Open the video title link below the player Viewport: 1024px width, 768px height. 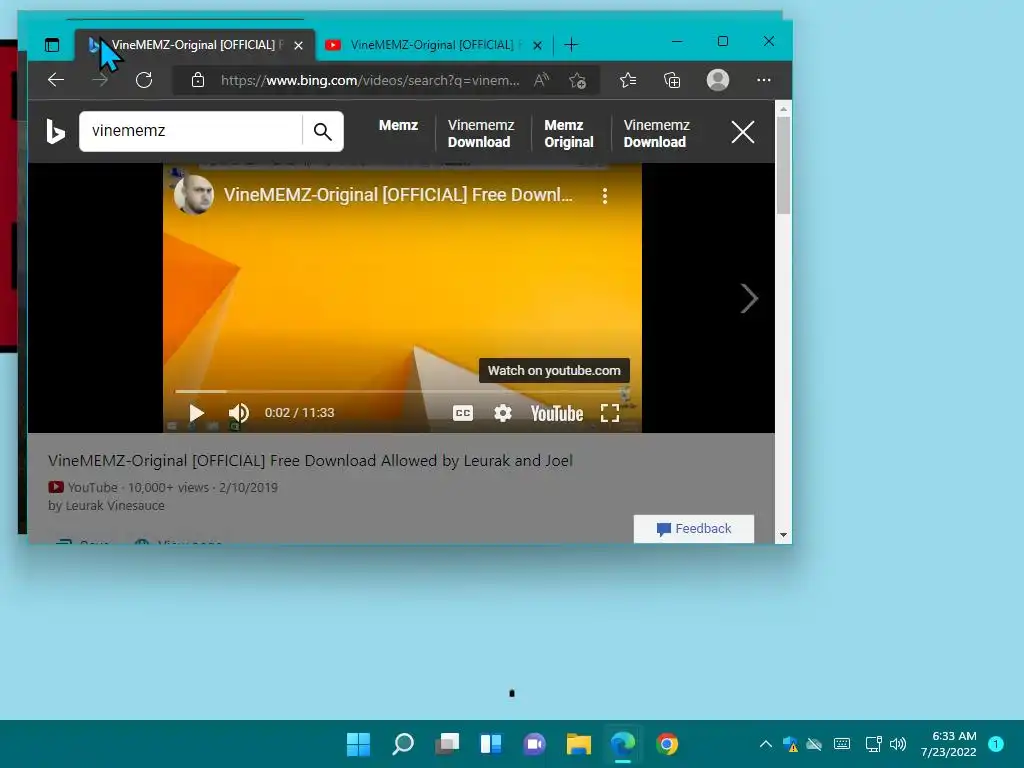coord(310,460)
